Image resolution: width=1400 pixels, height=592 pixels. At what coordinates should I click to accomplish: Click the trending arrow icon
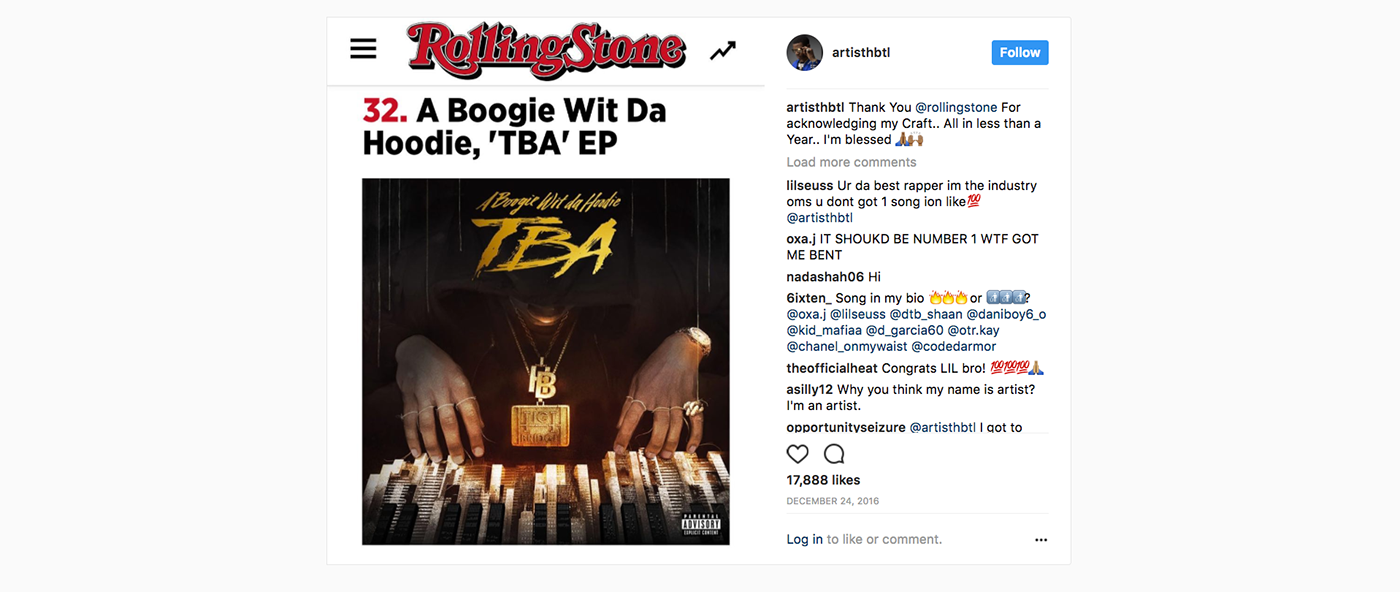[723, 50]
